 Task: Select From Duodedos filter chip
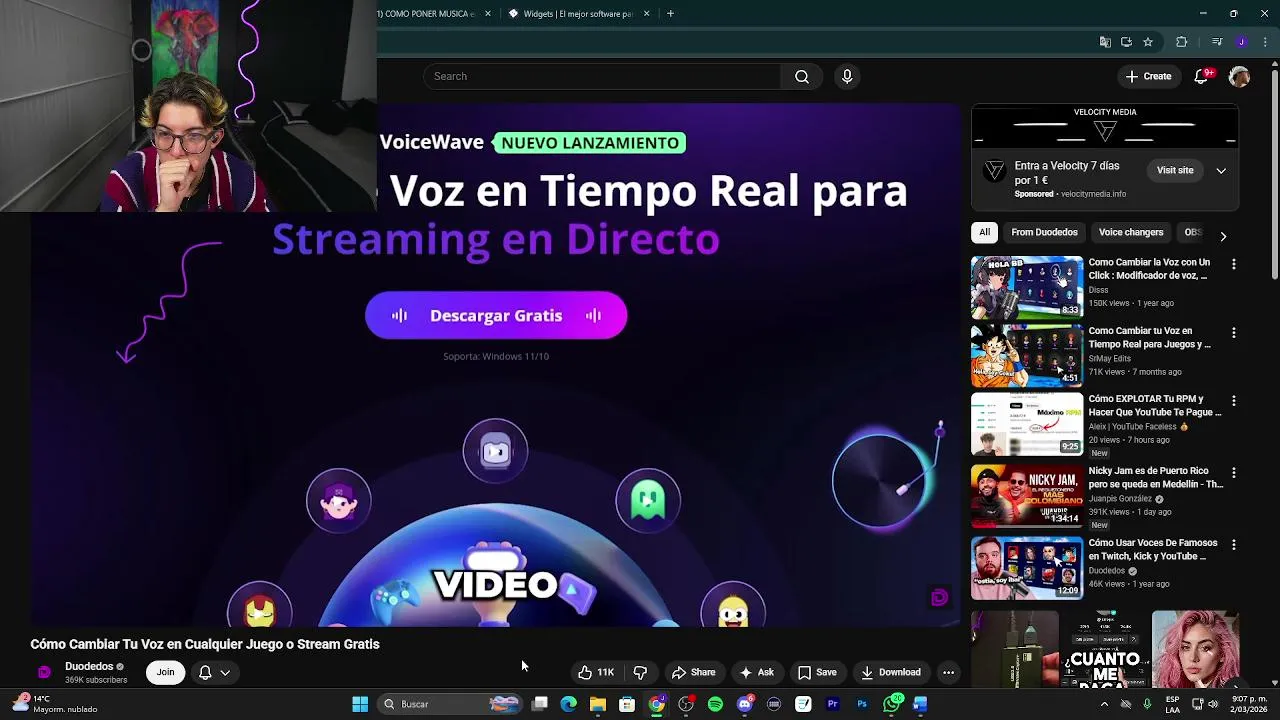tap(1044, 232)
